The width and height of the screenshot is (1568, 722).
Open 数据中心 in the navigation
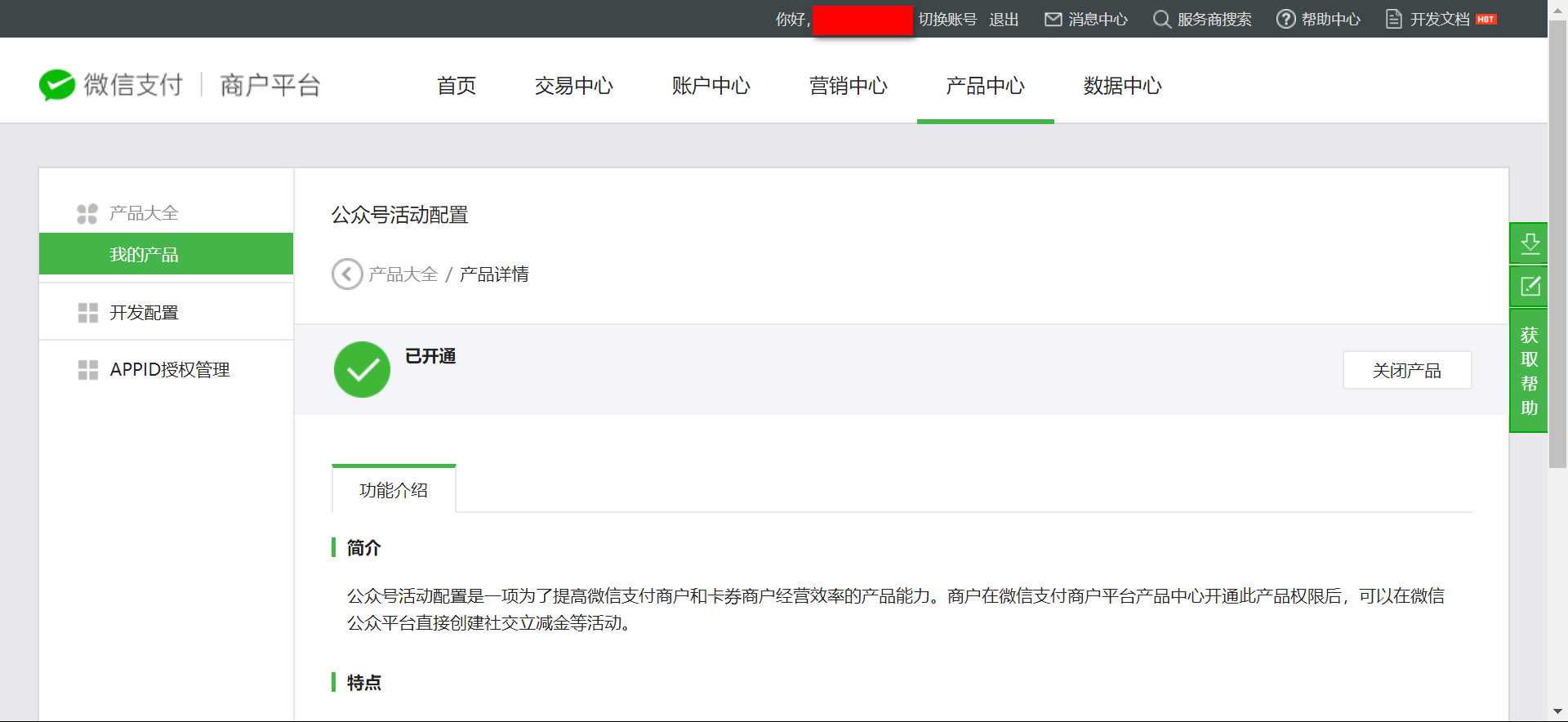point(1122,85)
